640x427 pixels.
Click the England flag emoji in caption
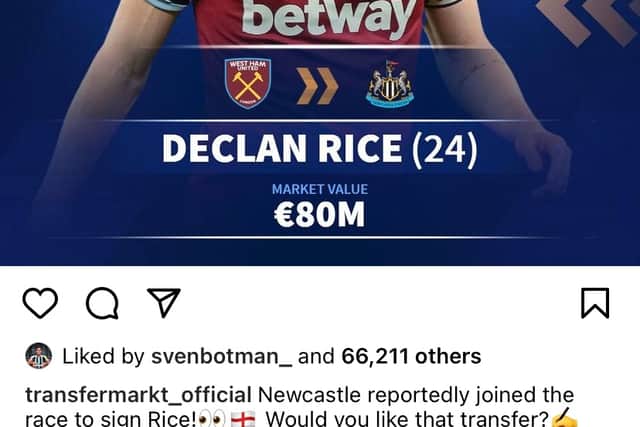(243, 419)
